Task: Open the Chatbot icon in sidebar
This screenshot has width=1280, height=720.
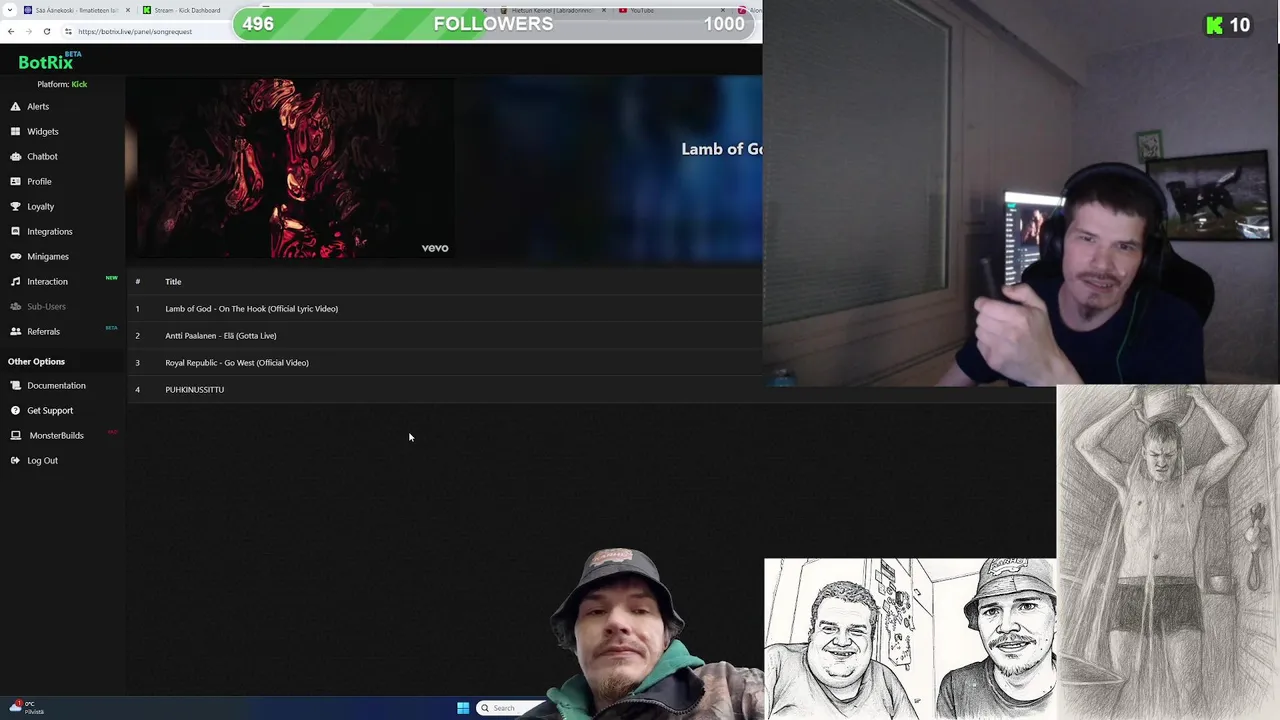Action: coord(16,156)
